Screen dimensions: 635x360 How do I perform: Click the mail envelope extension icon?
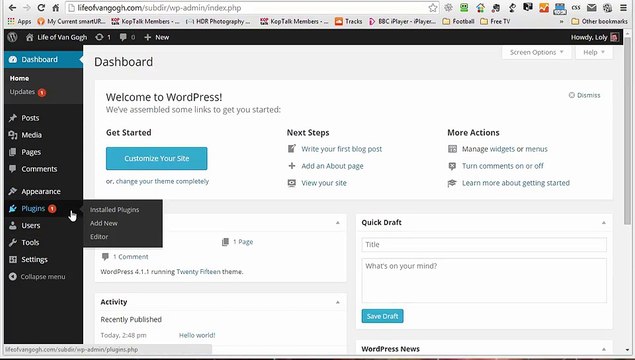coord(592,8)
